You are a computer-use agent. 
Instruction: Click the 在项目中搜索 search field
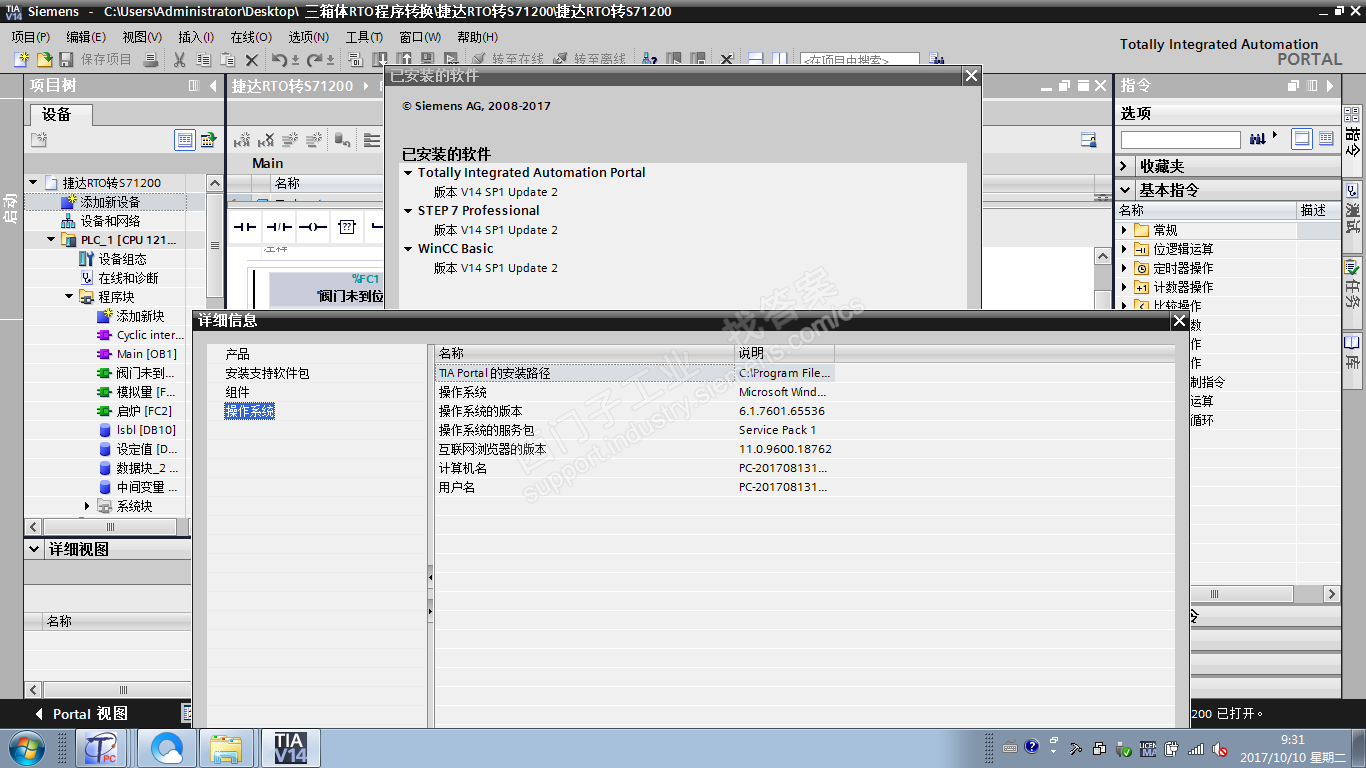(859, 60)
